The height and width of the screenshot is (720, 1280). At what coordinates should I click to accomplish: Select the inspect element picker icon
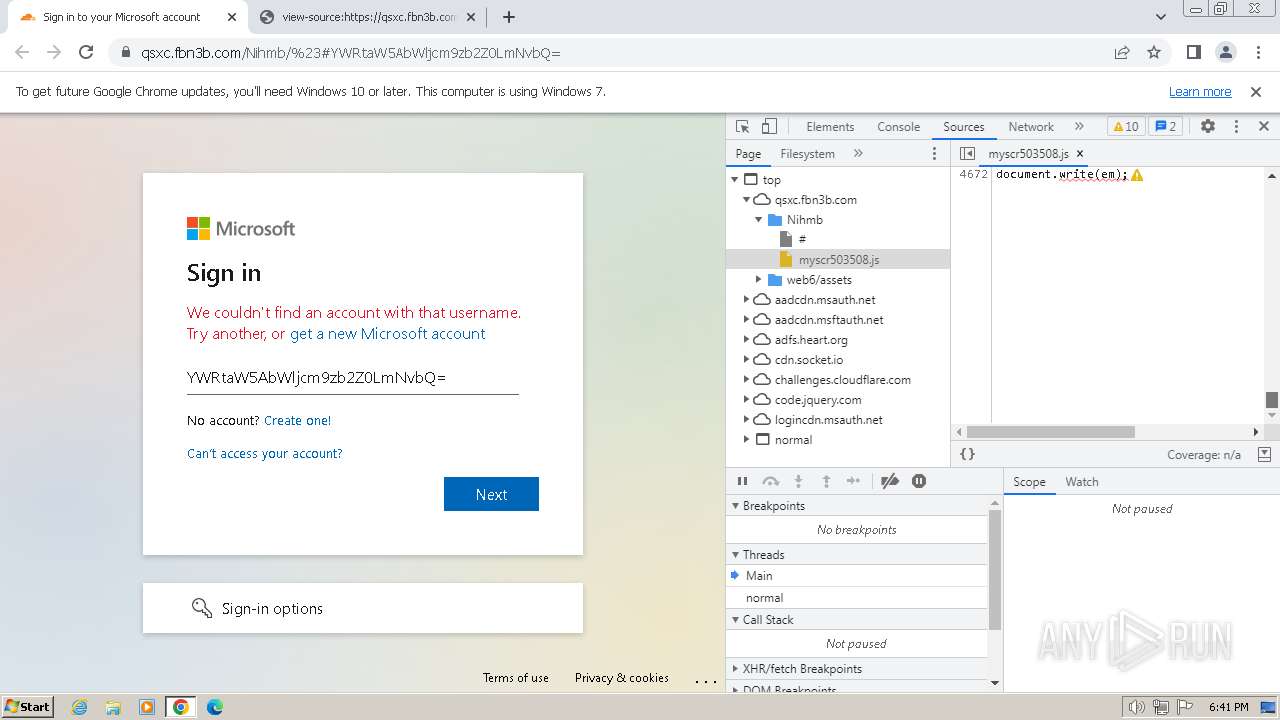tap(742, 127)
